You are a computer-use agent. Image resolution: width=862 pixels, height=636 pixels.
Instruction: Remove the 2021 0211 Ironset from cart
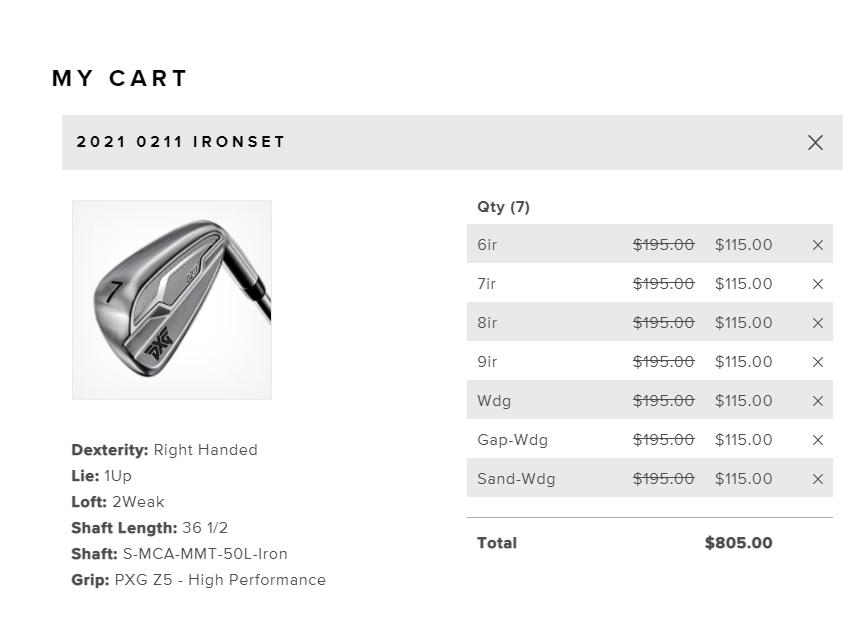815,143
